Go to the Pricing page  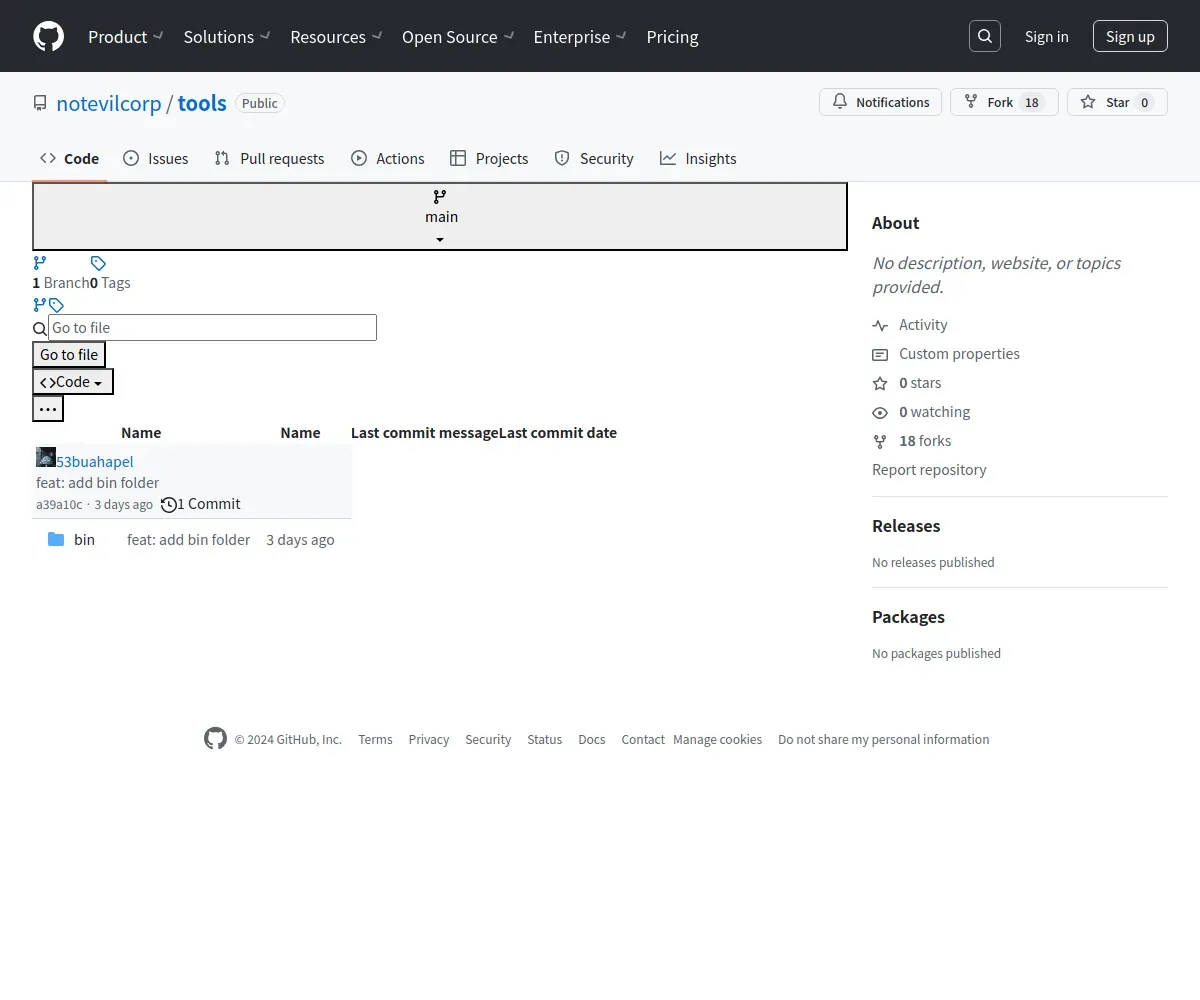tap(672, 36)
